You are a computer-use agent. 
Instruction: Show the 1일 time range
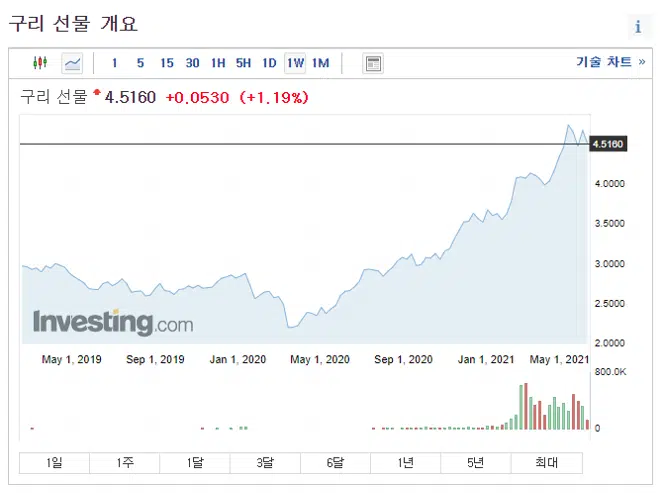coord(54,463)
